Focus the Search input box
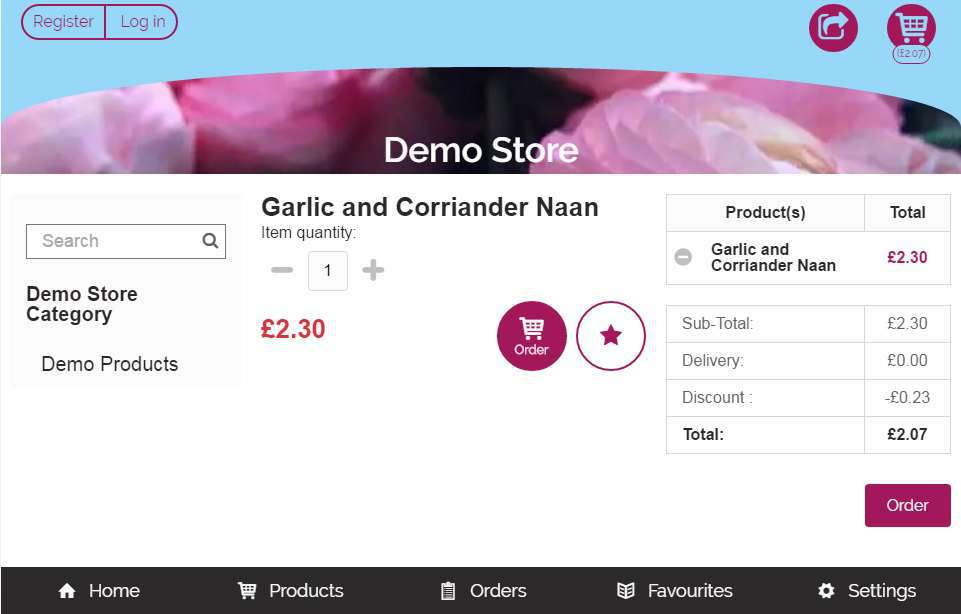This screenshot has width=961, height=614. tap(115, 241)
